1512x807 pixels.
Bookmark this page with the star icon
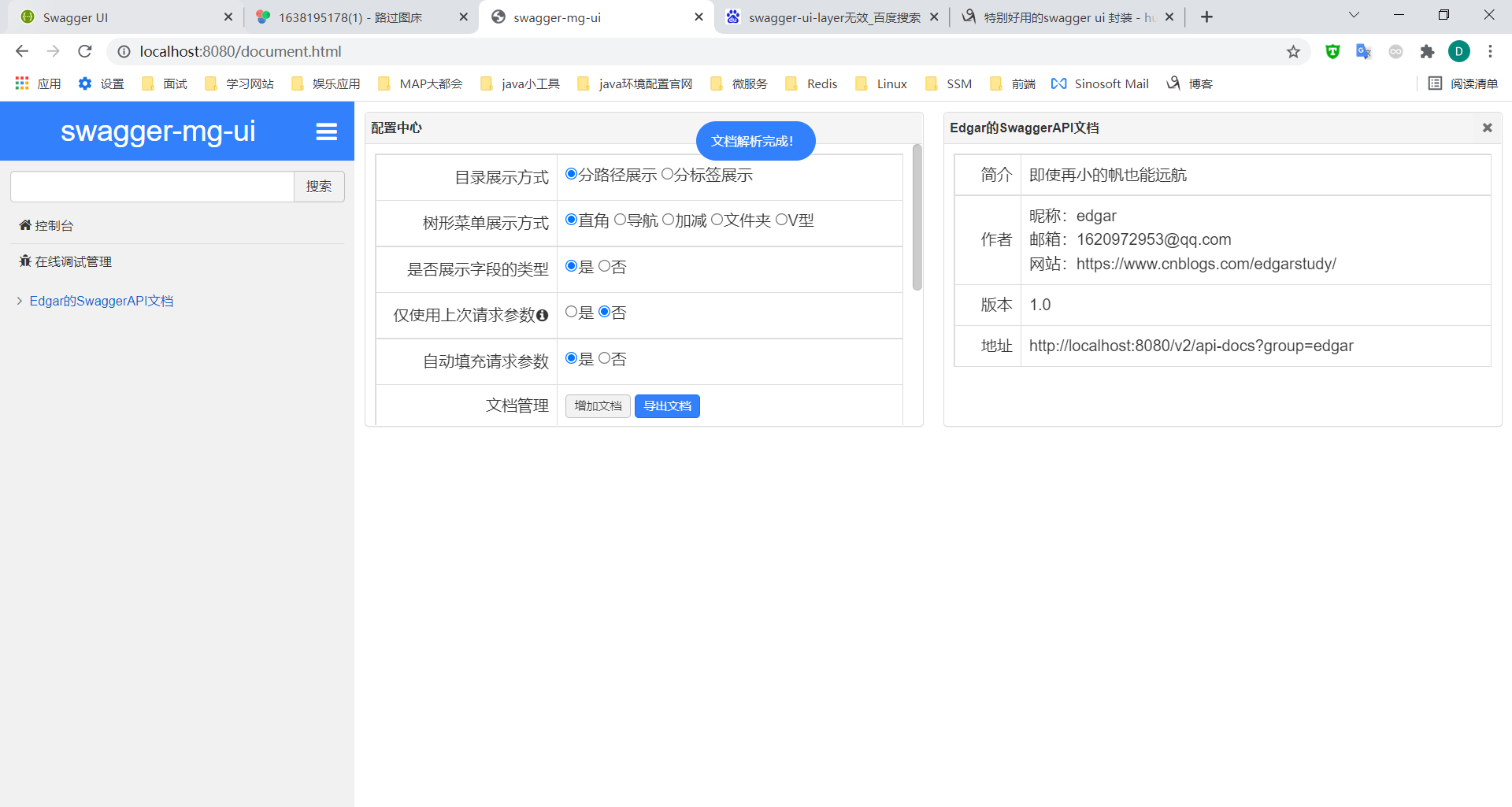coord(1293,52)
